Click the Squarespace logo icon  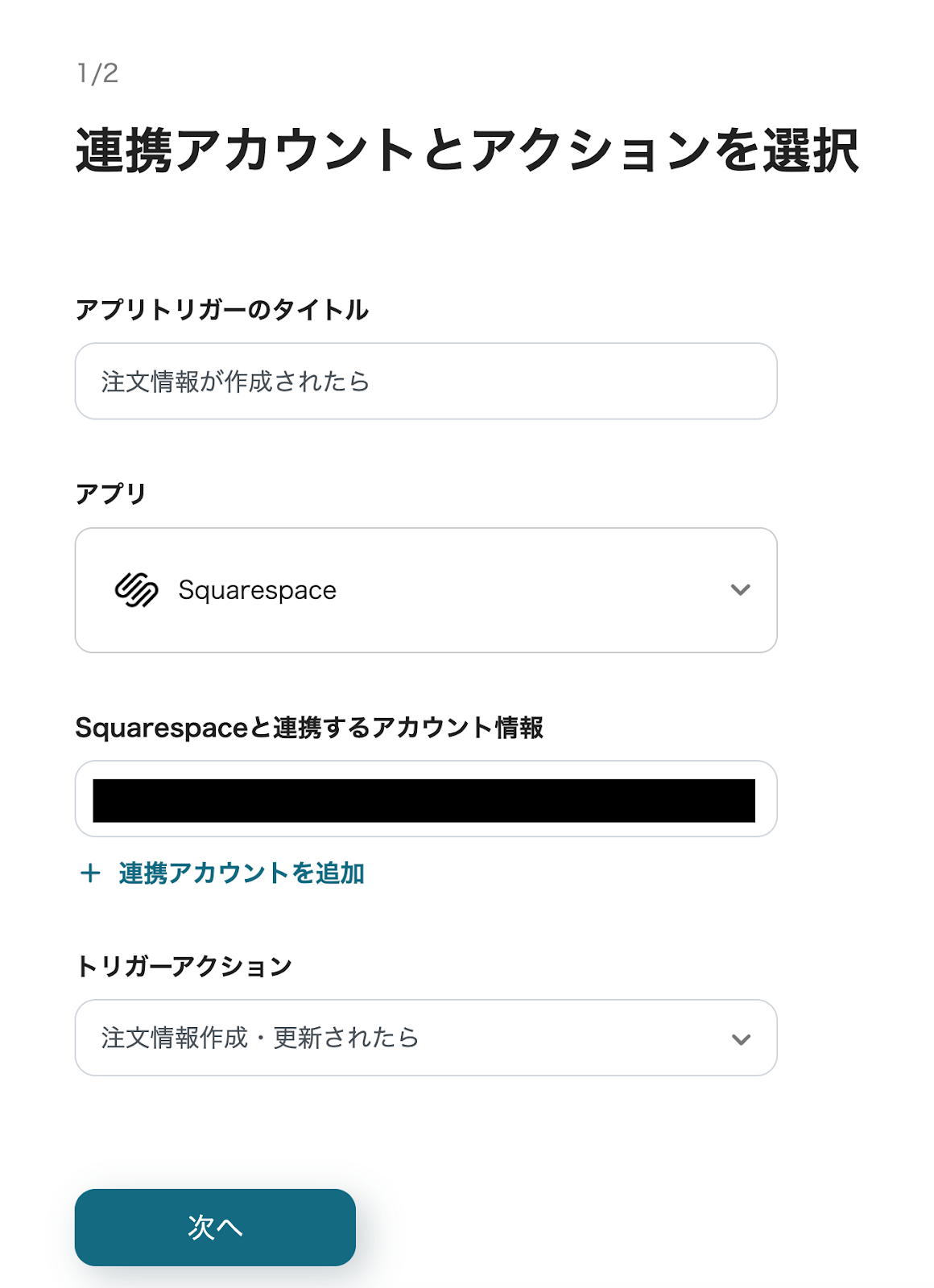[x=136, y=590]
